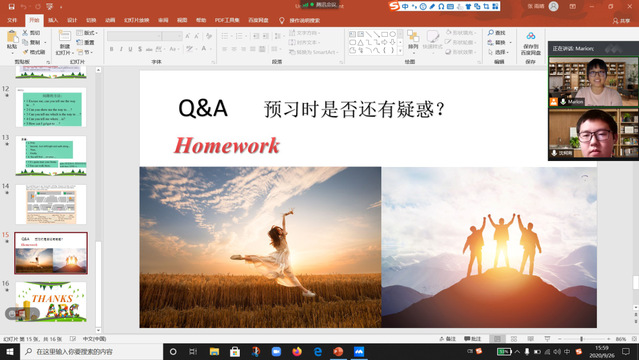
Task: Select the oval shape in shapes gallery
Action: pos(392,34)
